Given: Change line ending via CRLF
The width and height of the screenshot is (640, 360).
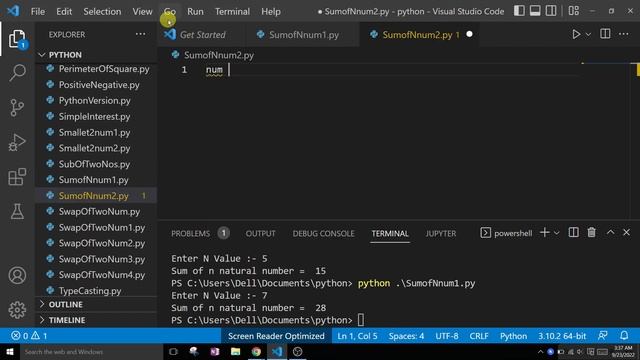Looking at the screenshot, I should coord(479,336).
